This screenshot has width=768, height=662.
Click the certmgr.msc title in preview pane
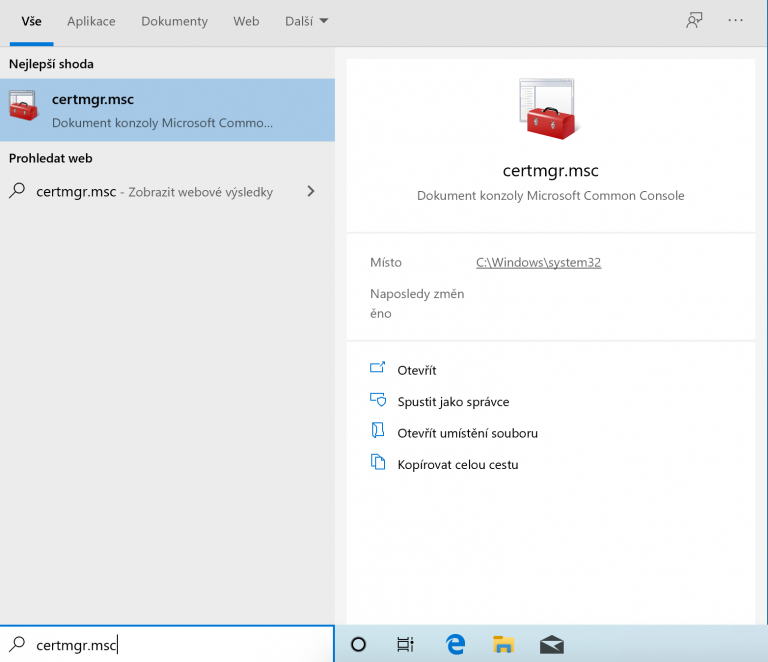[551, 170]
